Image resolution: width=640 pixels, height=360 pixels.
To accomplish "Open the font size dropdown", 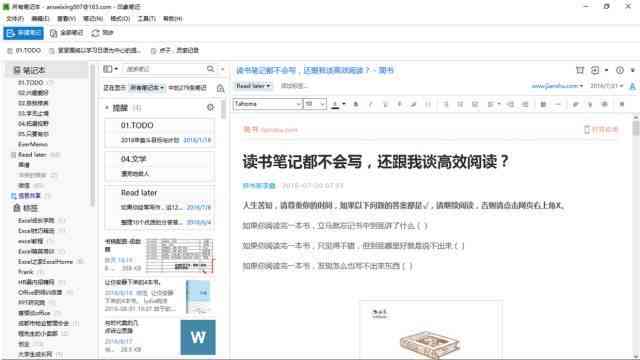I will [315, 104].
